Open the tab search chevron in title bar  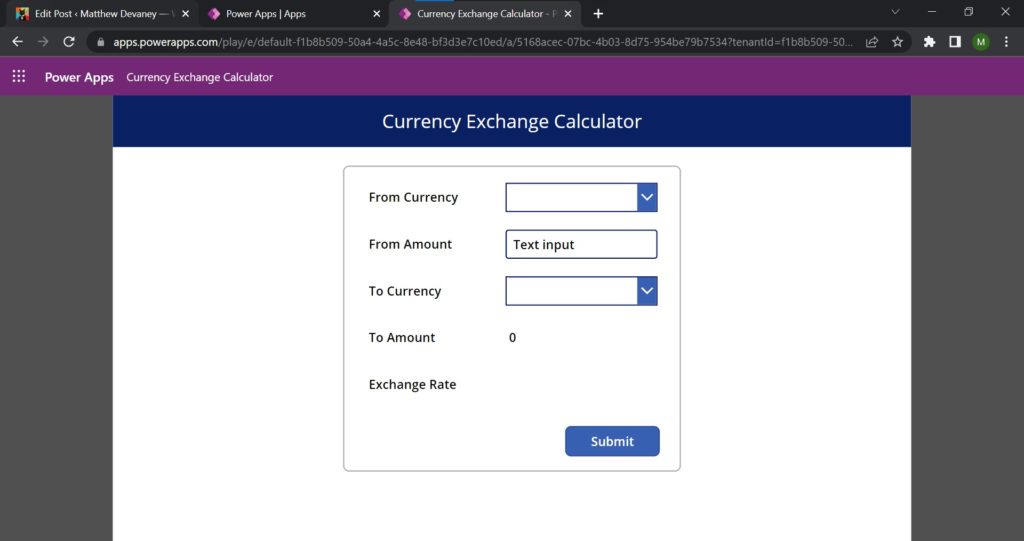(895, 12)
